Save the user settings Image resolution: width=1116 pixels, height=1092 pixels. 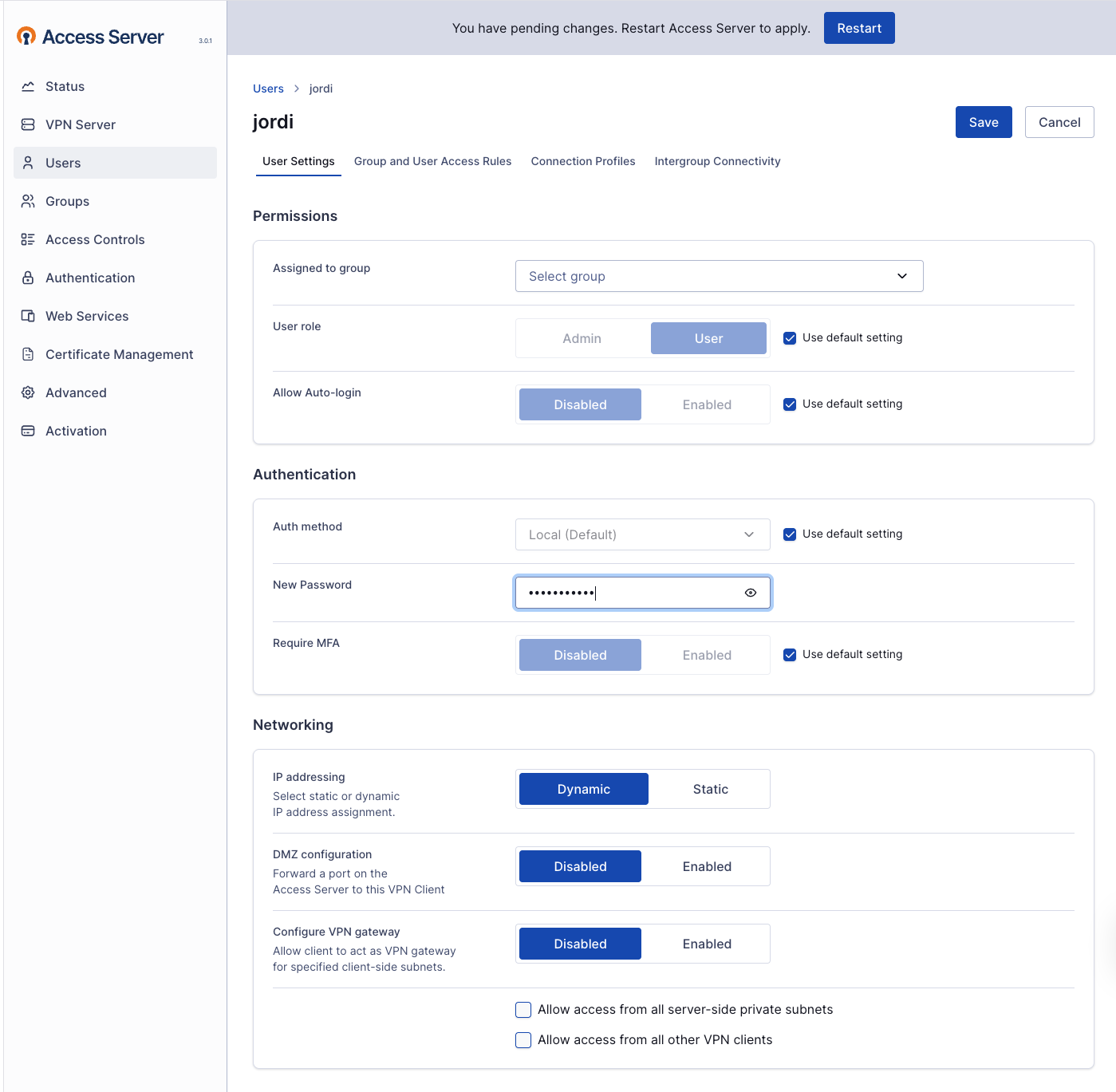(983, 122)
